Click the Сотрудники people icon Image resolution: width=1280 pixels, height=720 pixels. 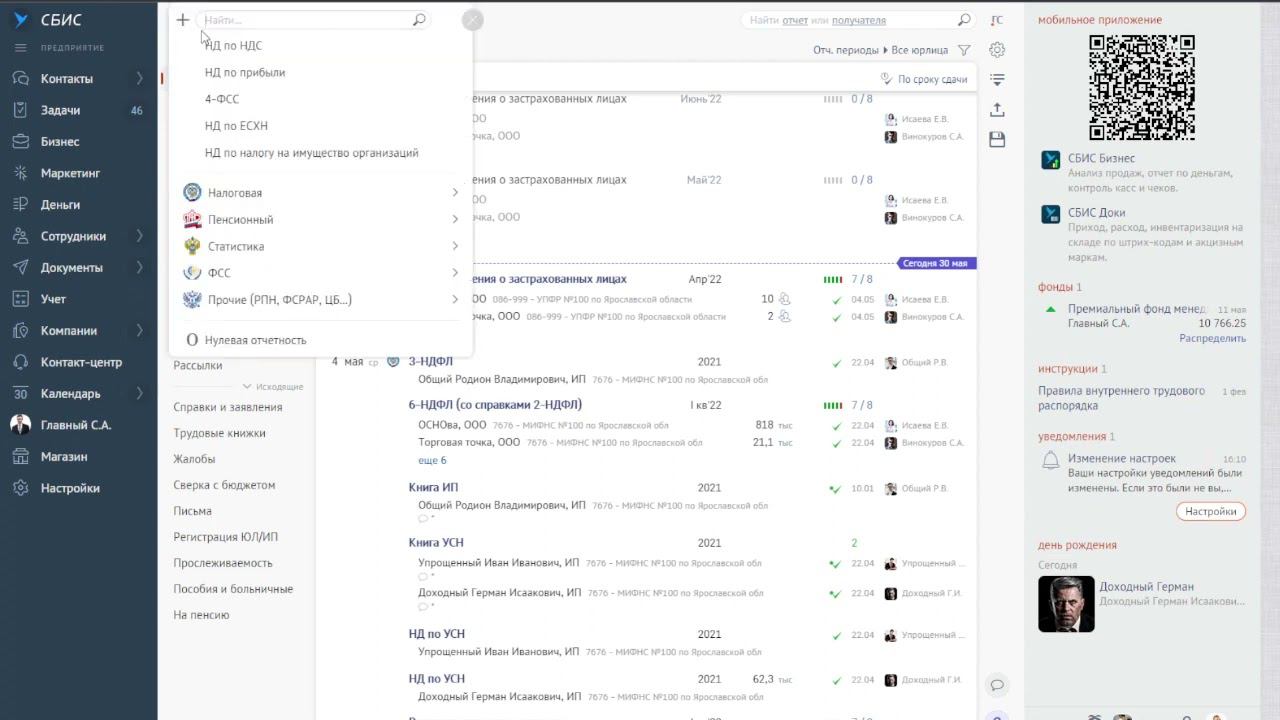20,236
